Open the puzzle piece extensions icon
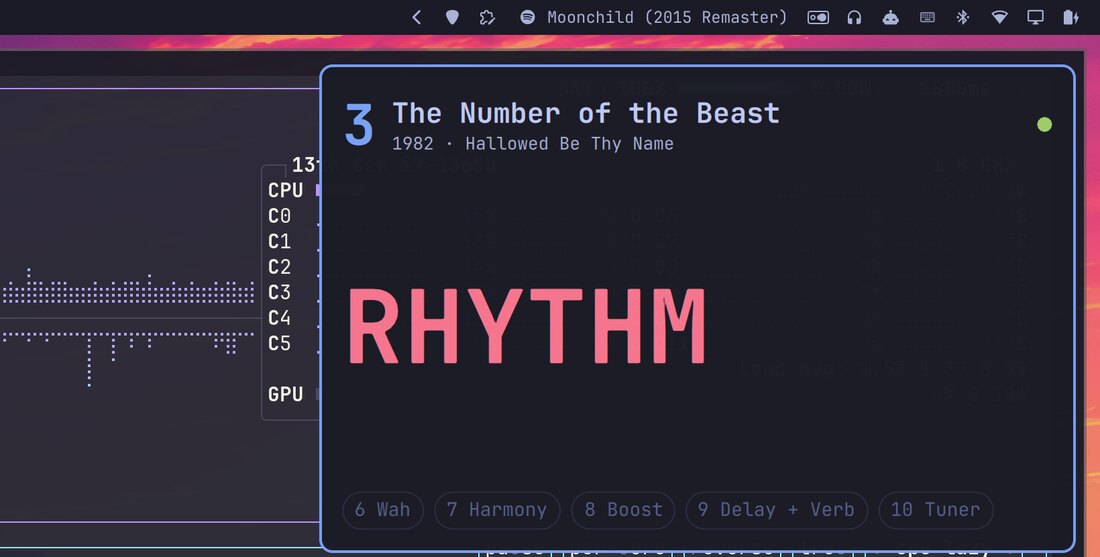Image resolution: width=1100 pixels, height=557 pixels. (488, 18)
